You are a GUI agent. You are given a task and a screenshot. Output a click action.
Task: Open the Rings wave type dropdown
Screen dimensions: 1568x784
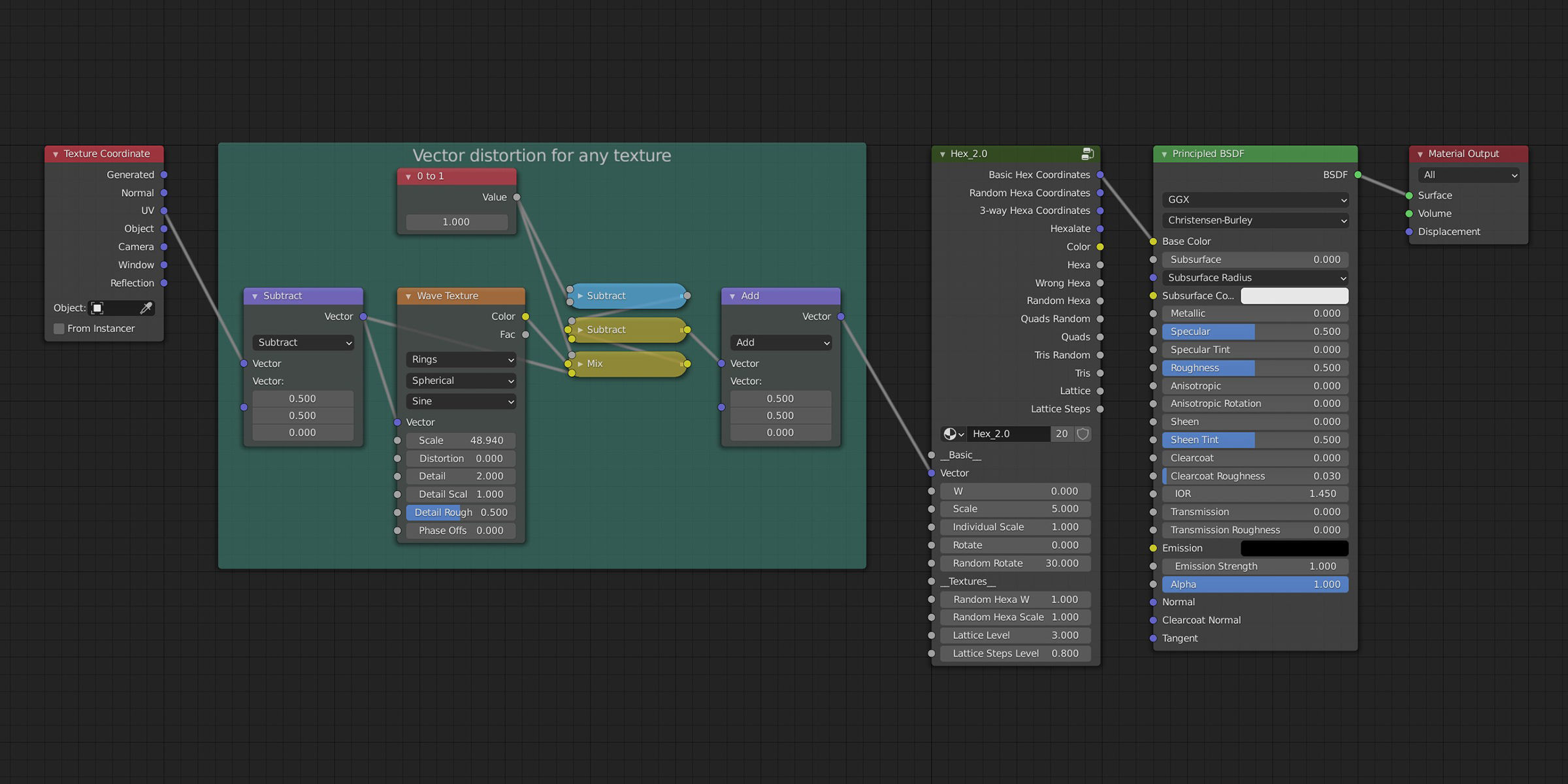tap(461, 359)
